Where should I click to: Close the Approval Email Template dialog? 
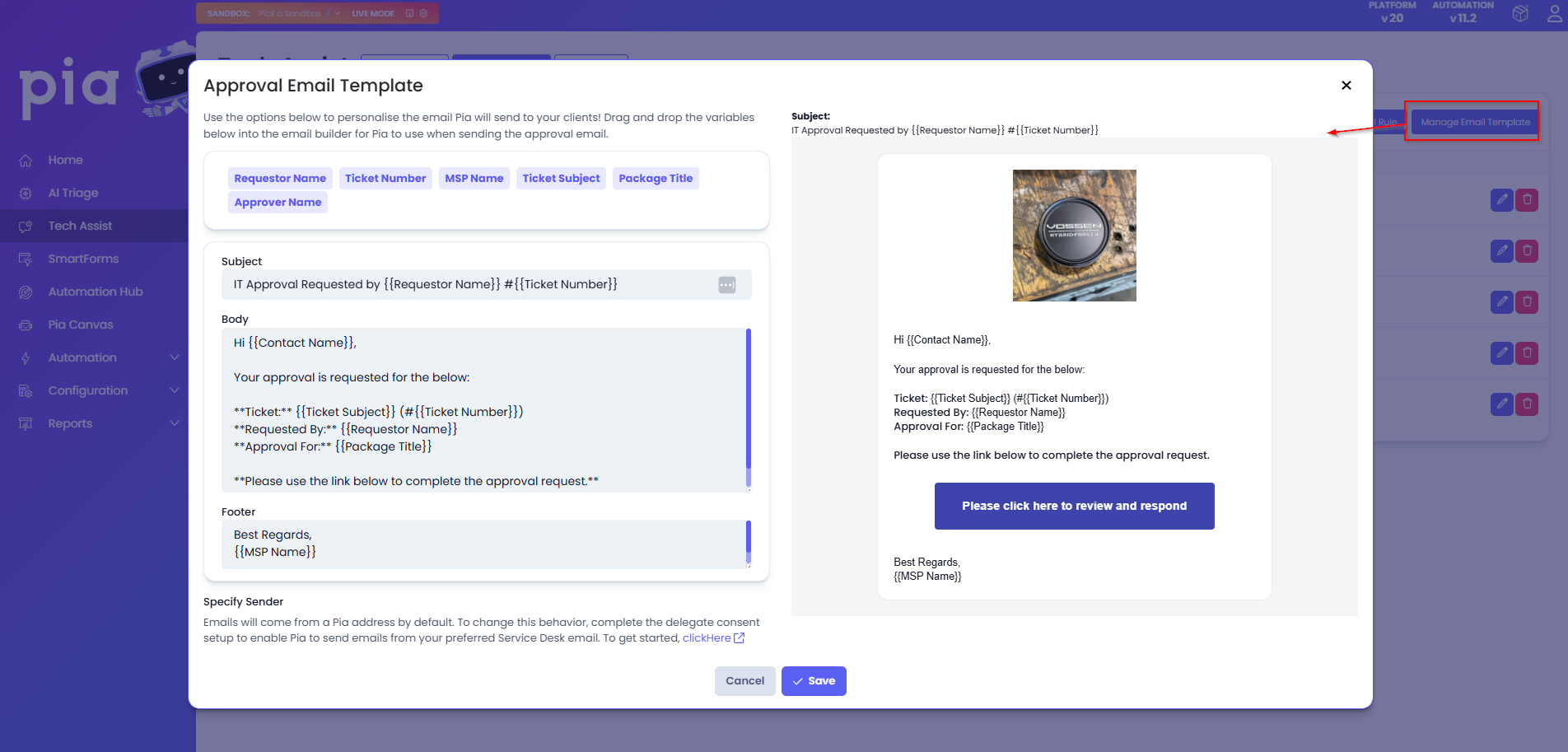coord(1346,86)
